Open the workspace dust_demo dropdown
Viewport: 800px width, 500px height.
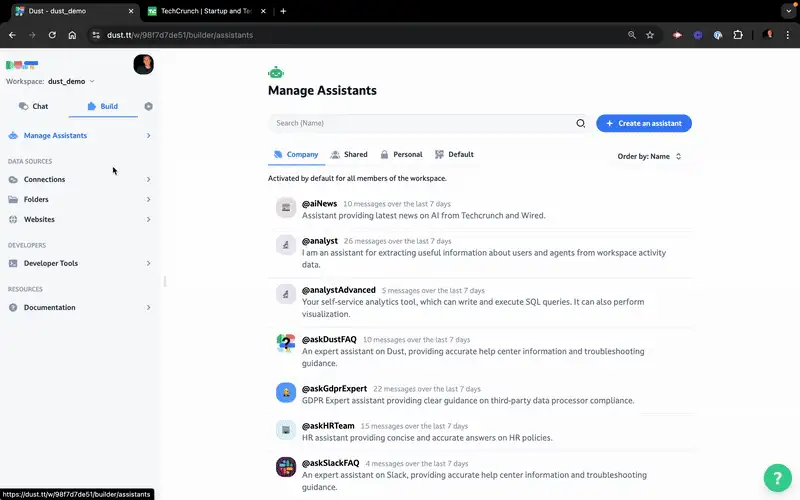[x=71, y=81]
